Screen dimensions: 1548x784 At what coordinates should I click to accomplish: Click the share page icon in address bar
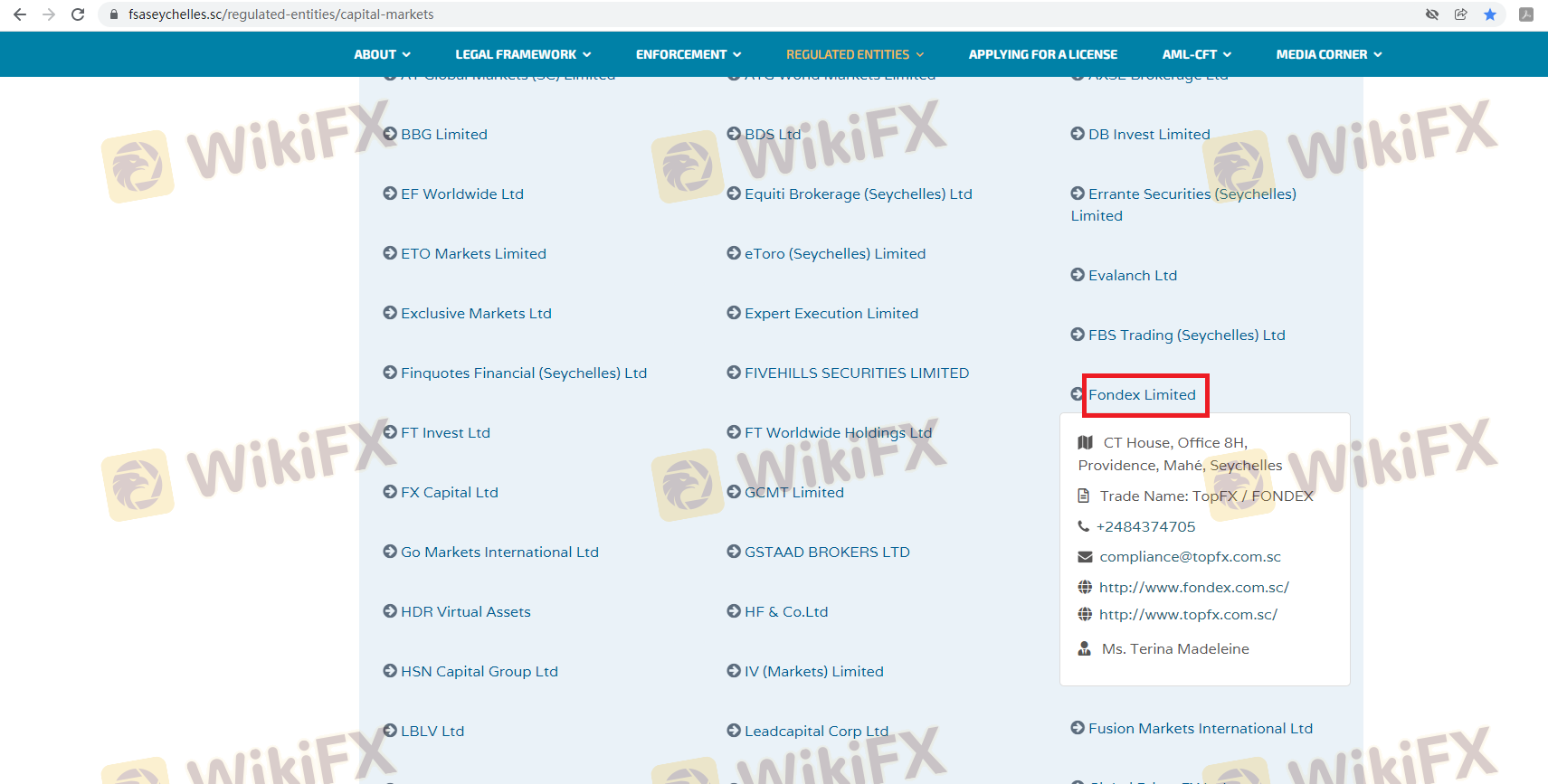[1460, 14]
